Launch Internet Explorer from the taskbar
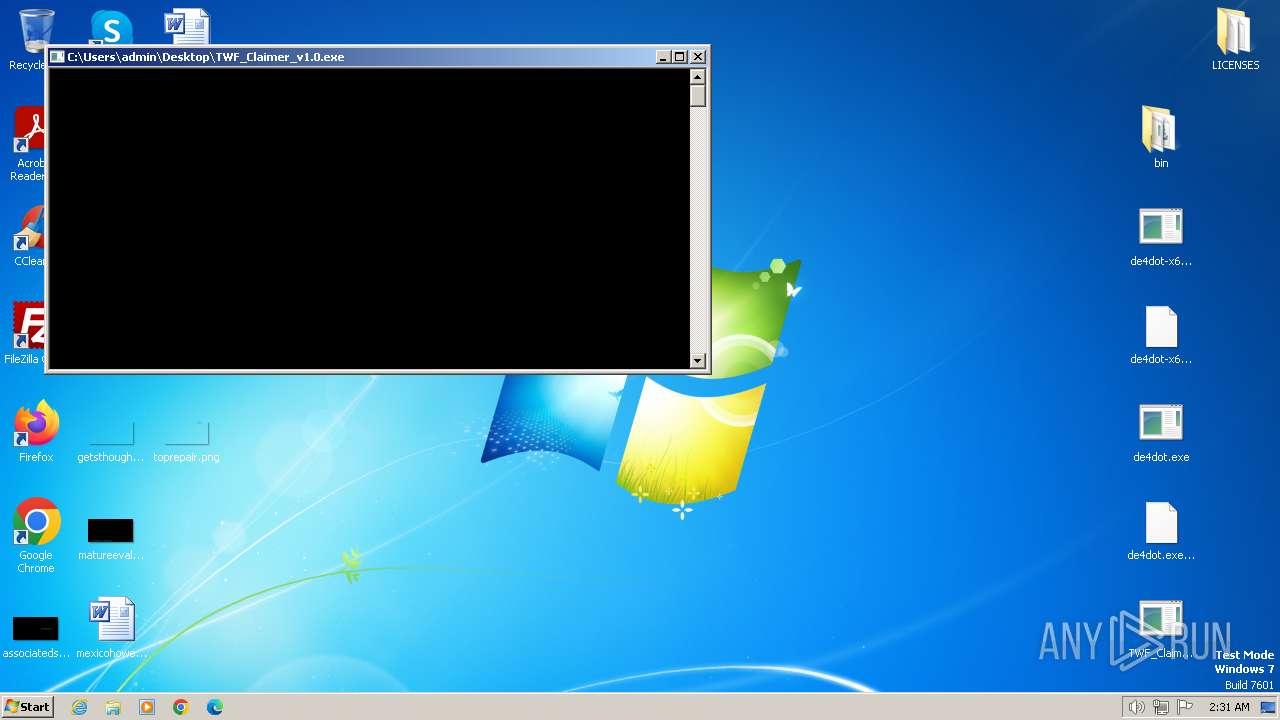Screen dimensions: 1280x720 pos(80,707)
